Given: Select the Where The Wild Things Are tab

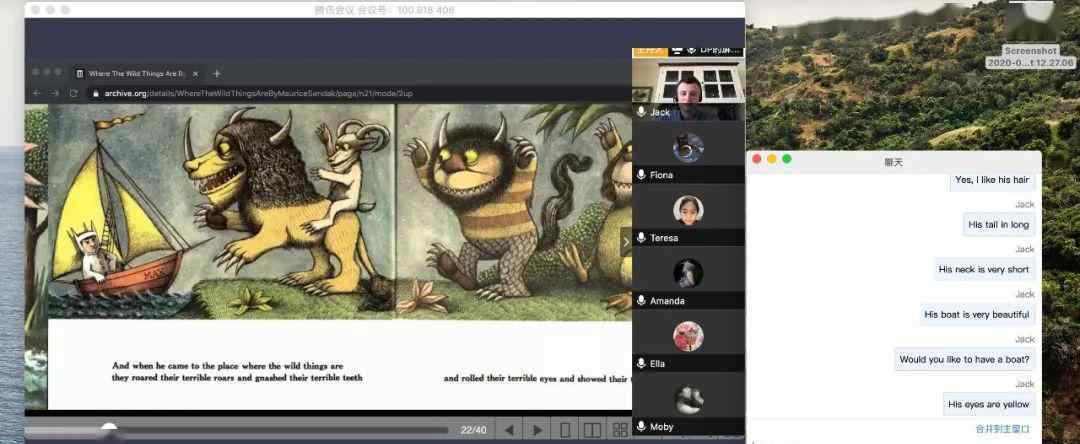Looking at the screenshot, I should [136, 74].
